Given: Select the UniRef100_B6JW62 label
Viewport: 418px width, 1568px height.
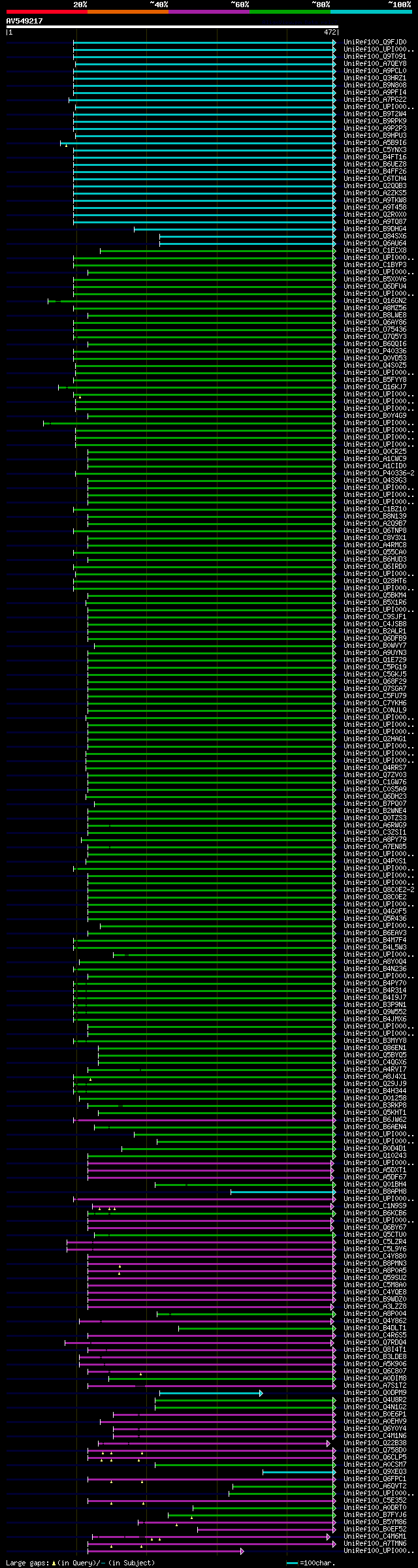Looking at the screenshot, I should pos(375,1120).
